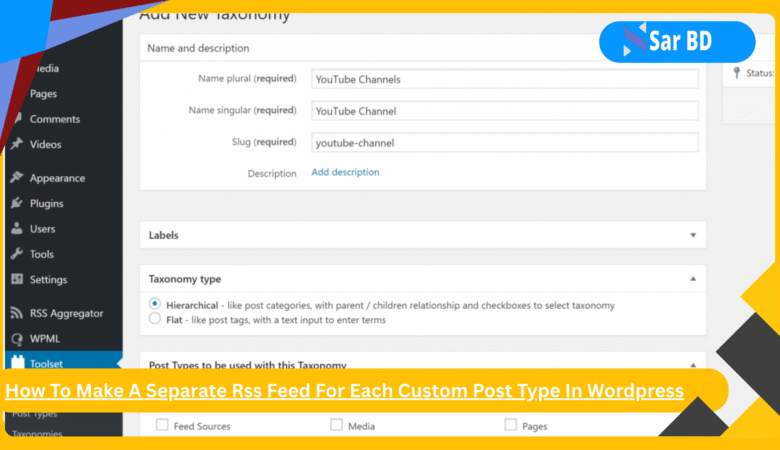Click the Tools wrench icon
Screen dimensions: 780x450
pyautogui.click(x=17, y=254)
